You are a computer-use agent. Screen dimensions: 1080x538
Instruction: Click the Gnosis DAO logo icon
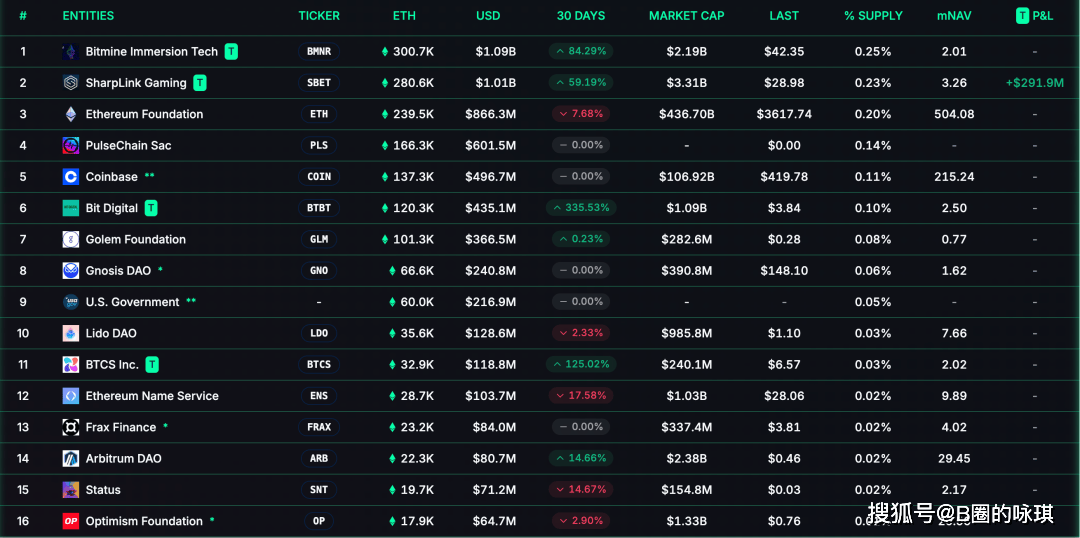71,271
